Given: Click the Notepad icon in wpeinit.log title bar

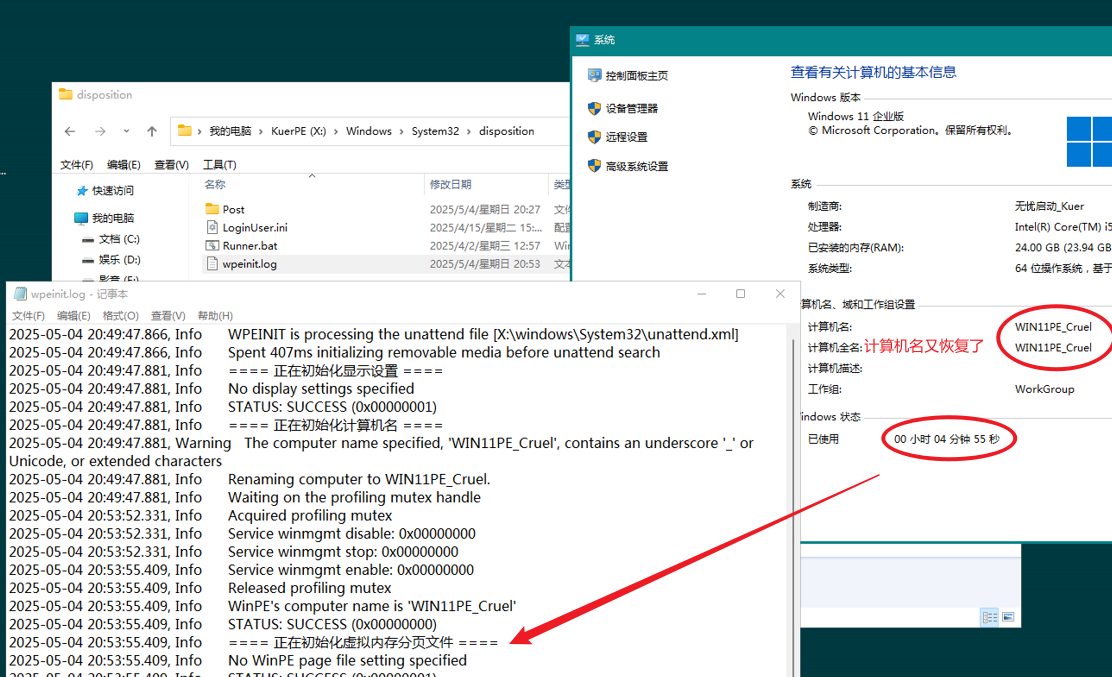Looking at the screenshot, I should pos(21,293).
